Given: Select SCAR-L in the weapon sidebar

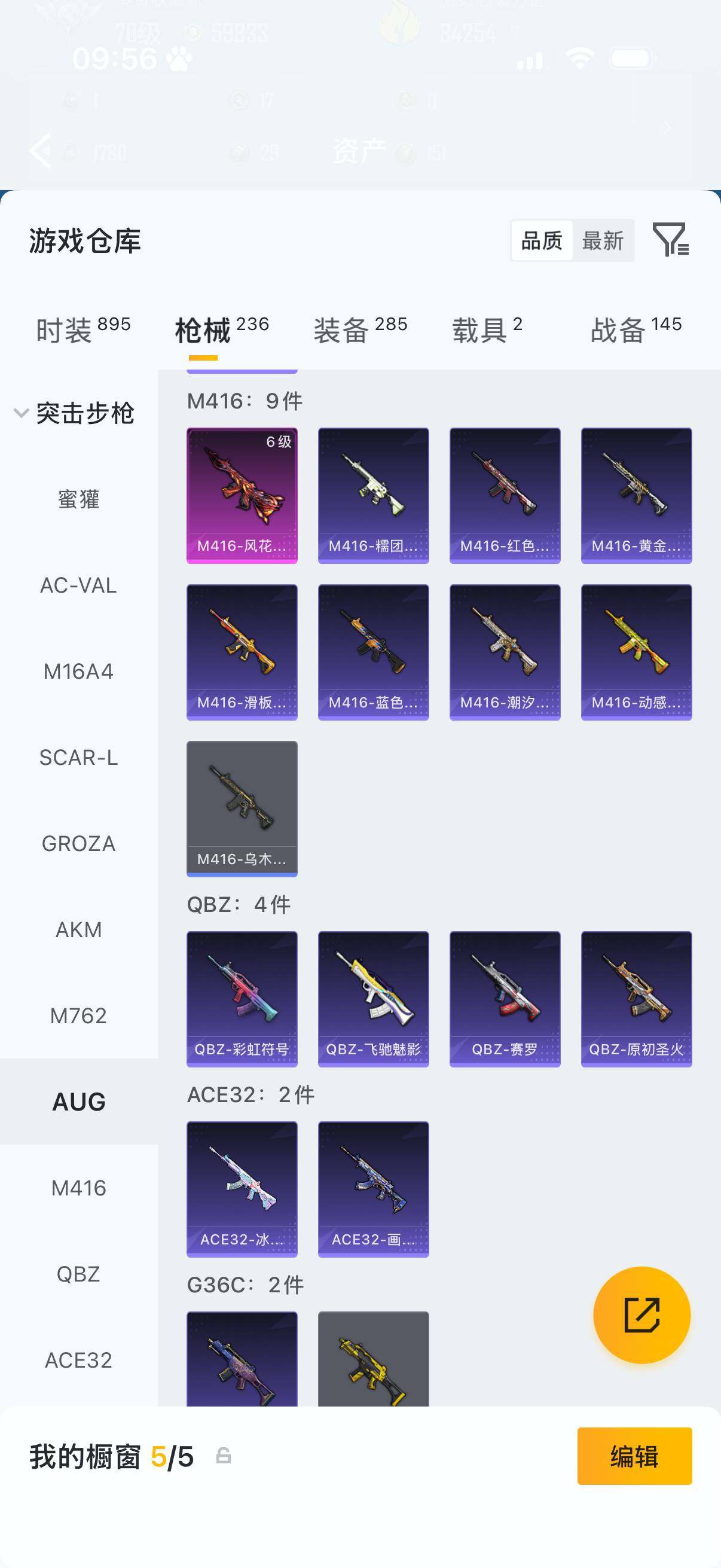Looking at the screenshot, I should (x=79, y=758).
